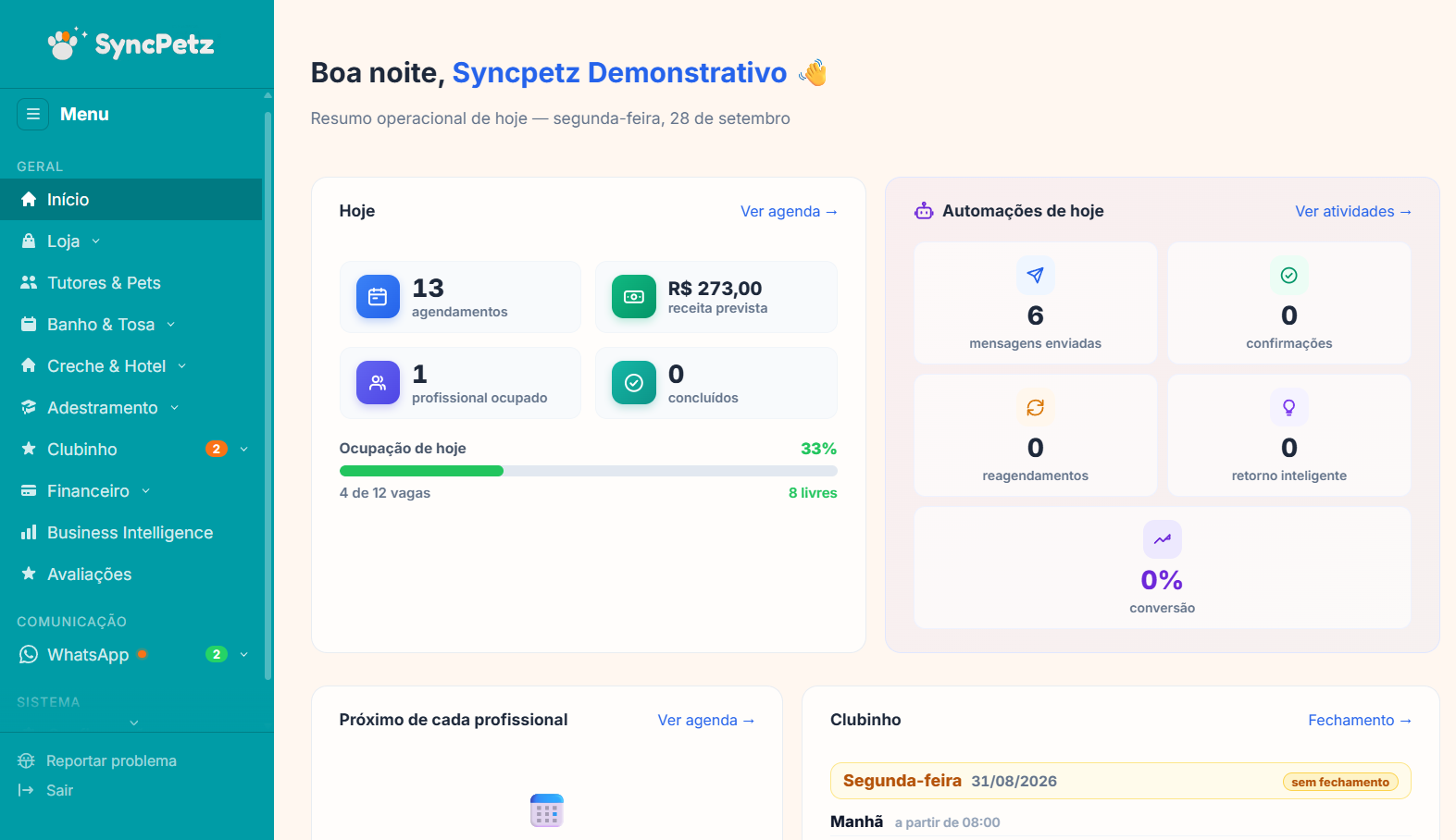This screenshot has height=840, width=1456.
Task: Click the receita prevista money icon
Action: [634, 297]
